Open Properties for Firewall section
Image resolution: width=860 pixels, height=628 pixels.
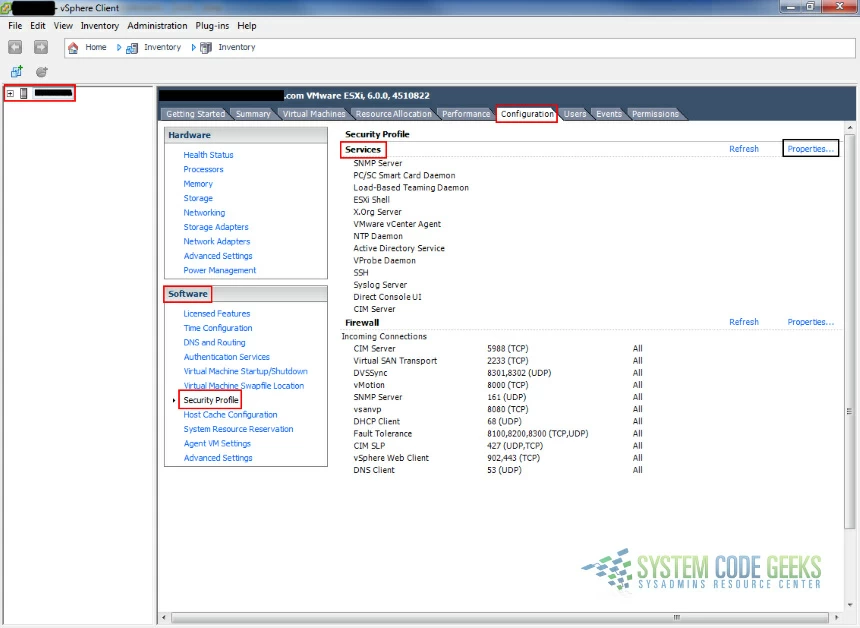point(811,322)
